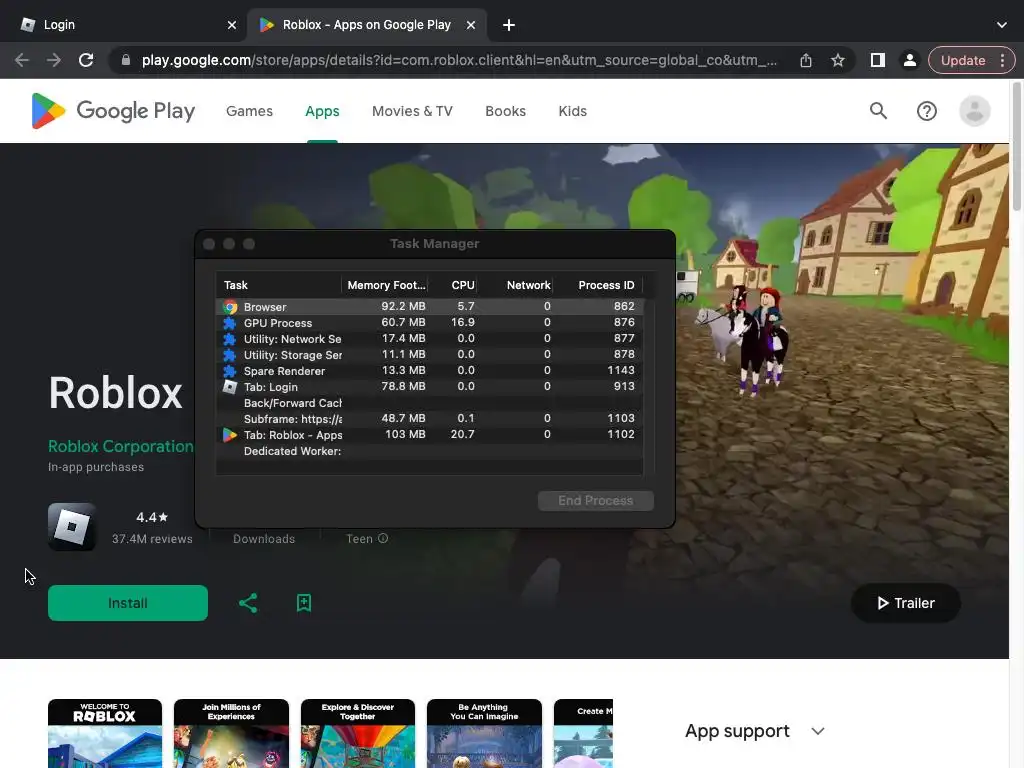The width and height of the screenshot is (1024, 768).
Task: Open the Games section
Action: coord(249,111)
